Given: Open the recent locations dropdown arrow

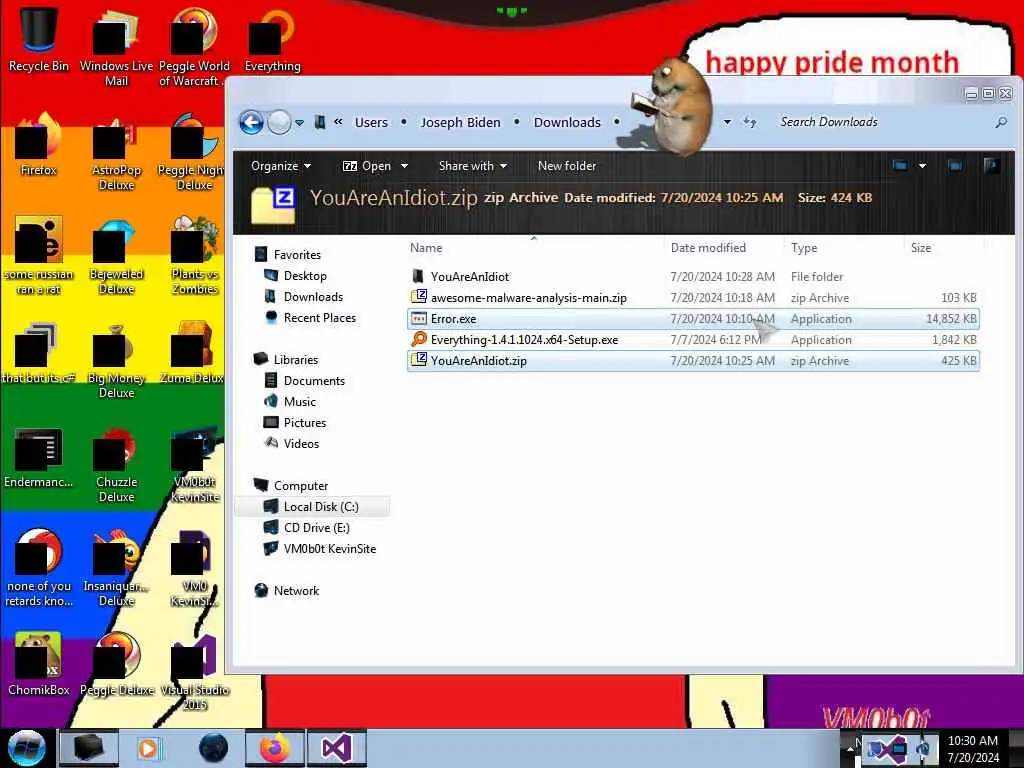Looking at the screenshot, I should click(299, 123).
